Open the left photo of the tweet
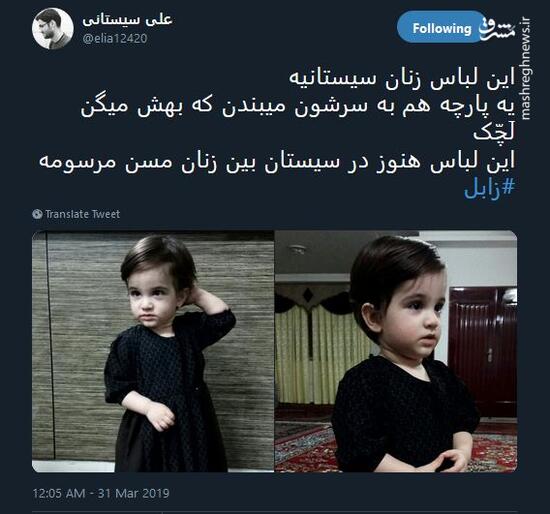Screen dimensions: 550x514 pos(153,351)
